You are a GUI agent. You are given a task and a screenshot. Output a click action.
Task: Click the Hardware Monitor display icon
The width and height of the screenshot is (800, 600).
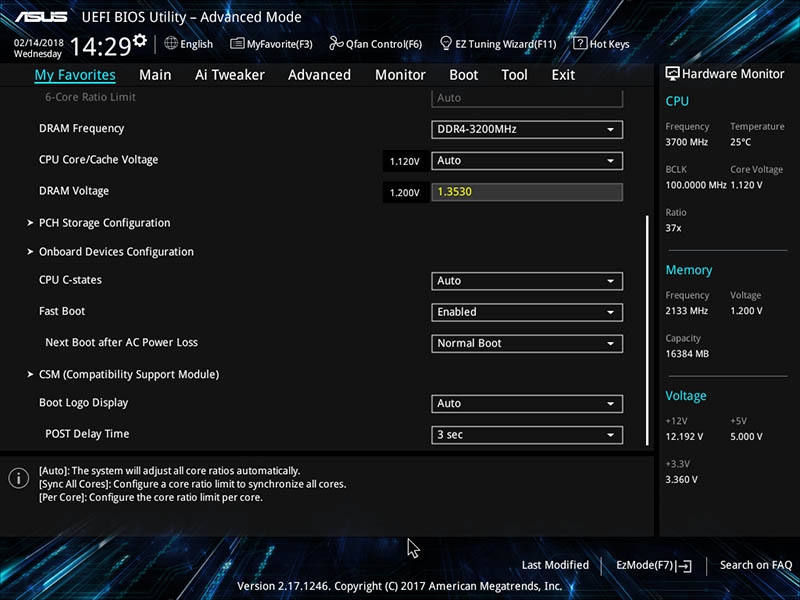672,74
